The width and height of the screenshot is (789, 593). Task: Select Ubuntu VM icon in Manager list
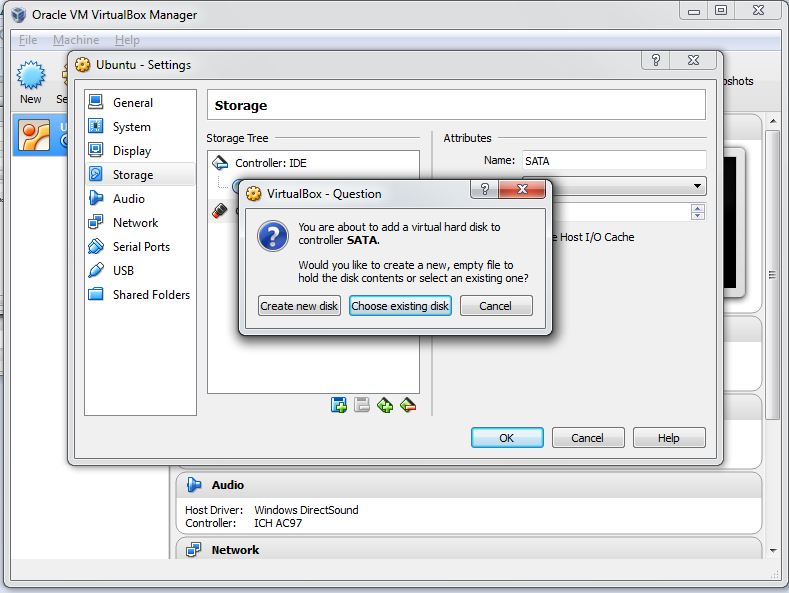click(x=34, y=135)
